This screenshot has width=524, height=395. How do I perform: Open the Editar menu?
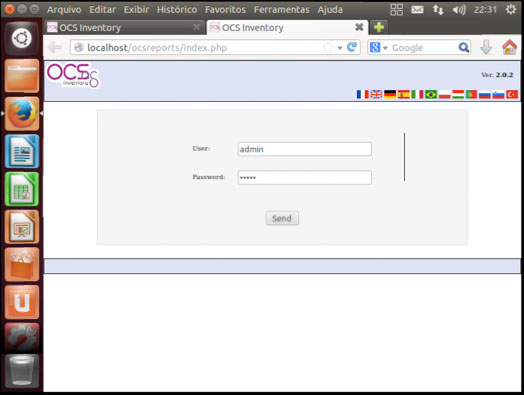(102, 10)
